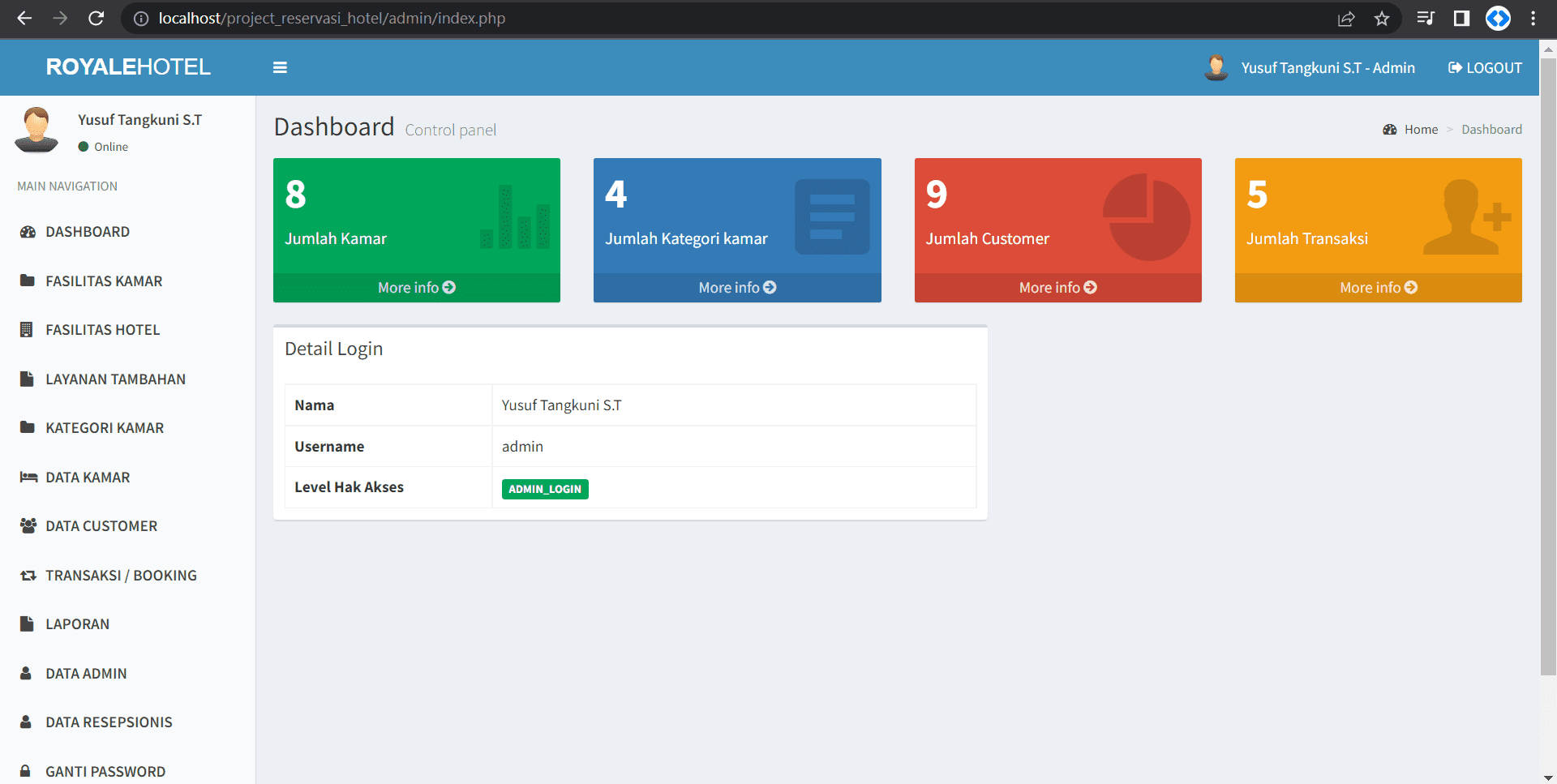Viewport: 1557px width, 784px height.
Task: Click the bar chart icon on Jumlah Kamar card
Action: (x=515, y=217)
